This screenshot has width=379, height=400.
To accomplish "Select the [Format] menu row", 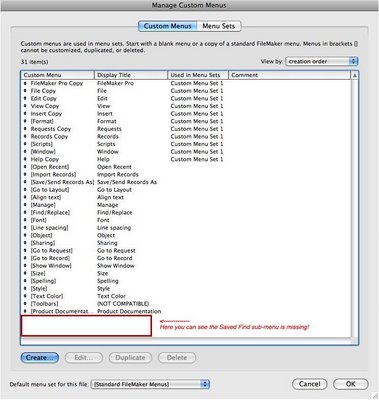I will point(186,121).
